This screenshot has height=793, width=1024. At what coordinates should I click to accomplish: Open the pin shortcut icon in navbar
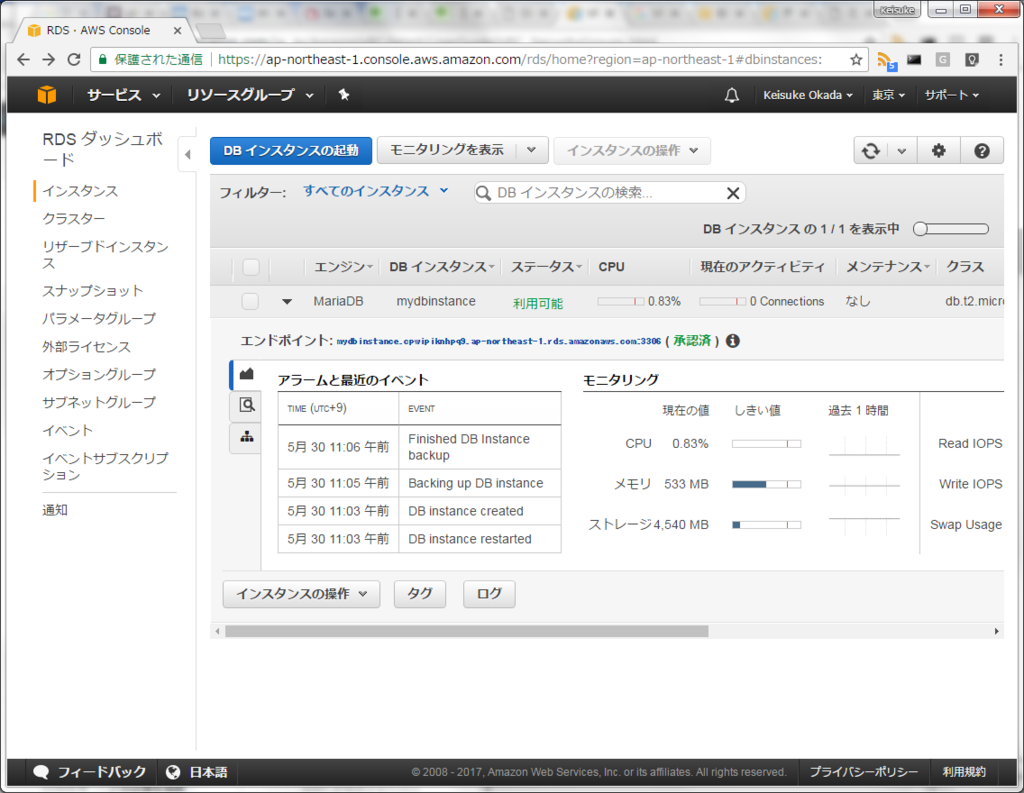point(344,95)
